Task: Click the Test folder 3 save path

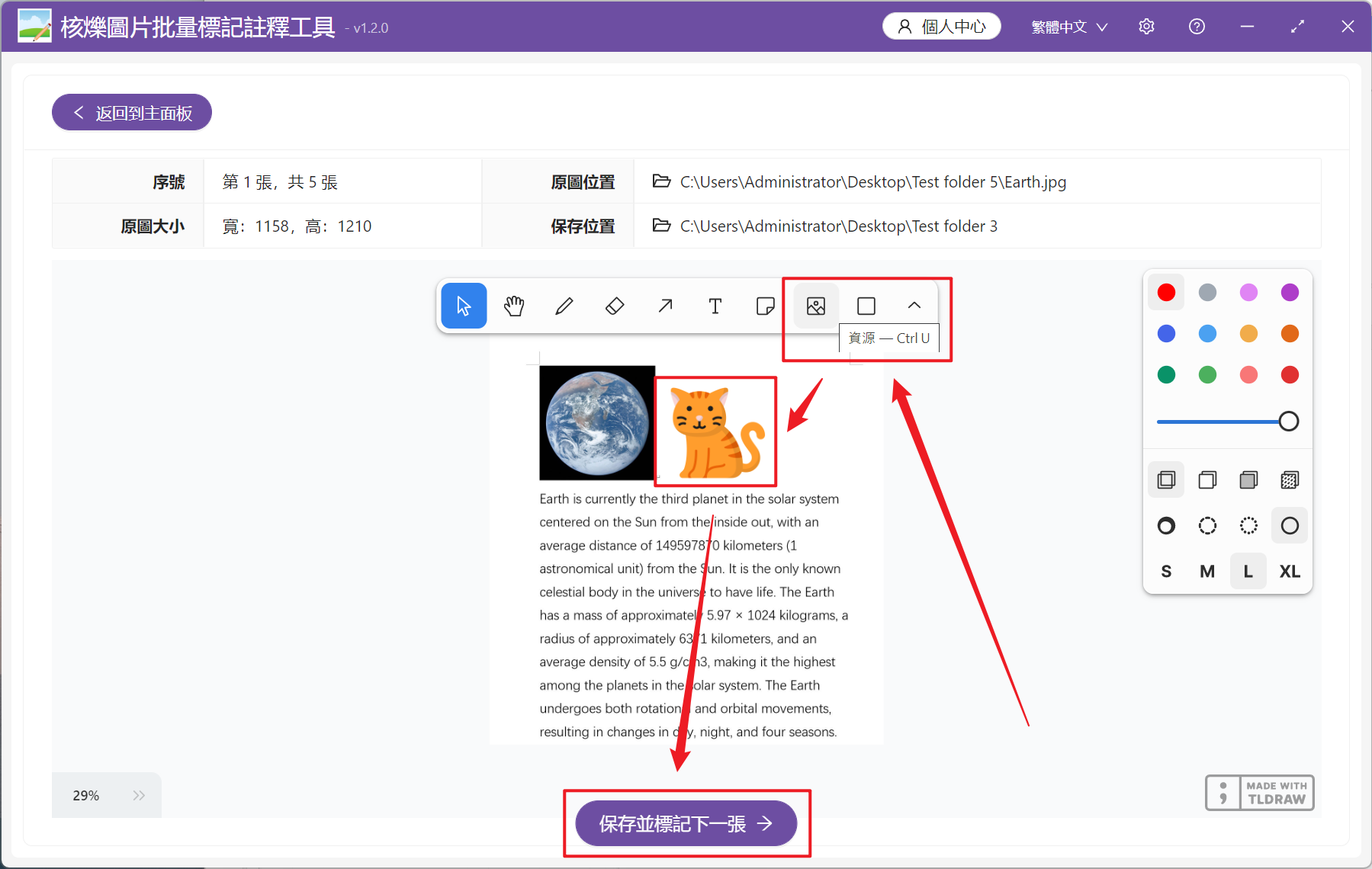Action: [839, 226]
